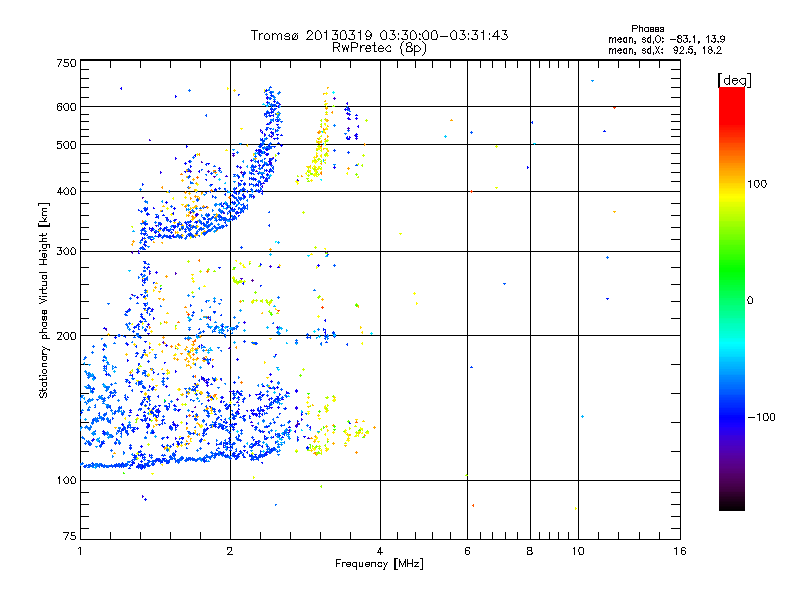Click the colorbar label '0'
The image size is (800, 600).
tap(750, 301)
